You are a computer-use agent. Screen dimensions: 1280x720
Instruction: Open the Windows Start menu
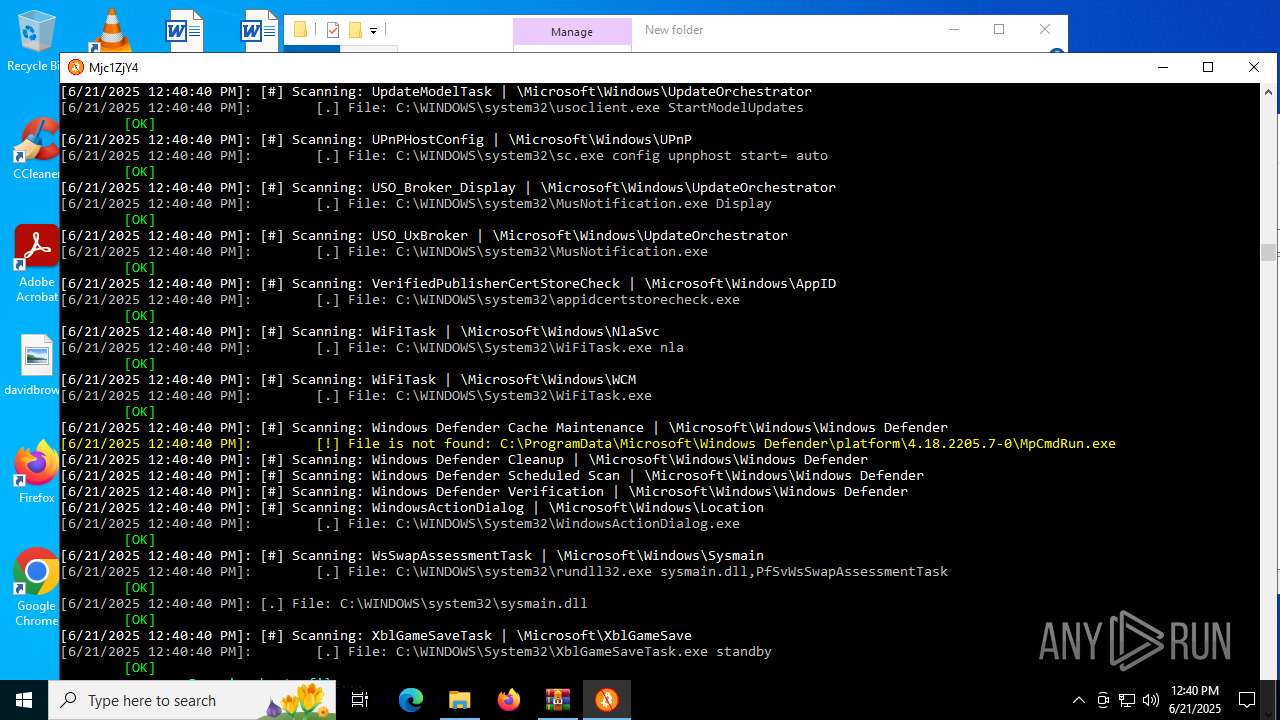pos(24,700)
